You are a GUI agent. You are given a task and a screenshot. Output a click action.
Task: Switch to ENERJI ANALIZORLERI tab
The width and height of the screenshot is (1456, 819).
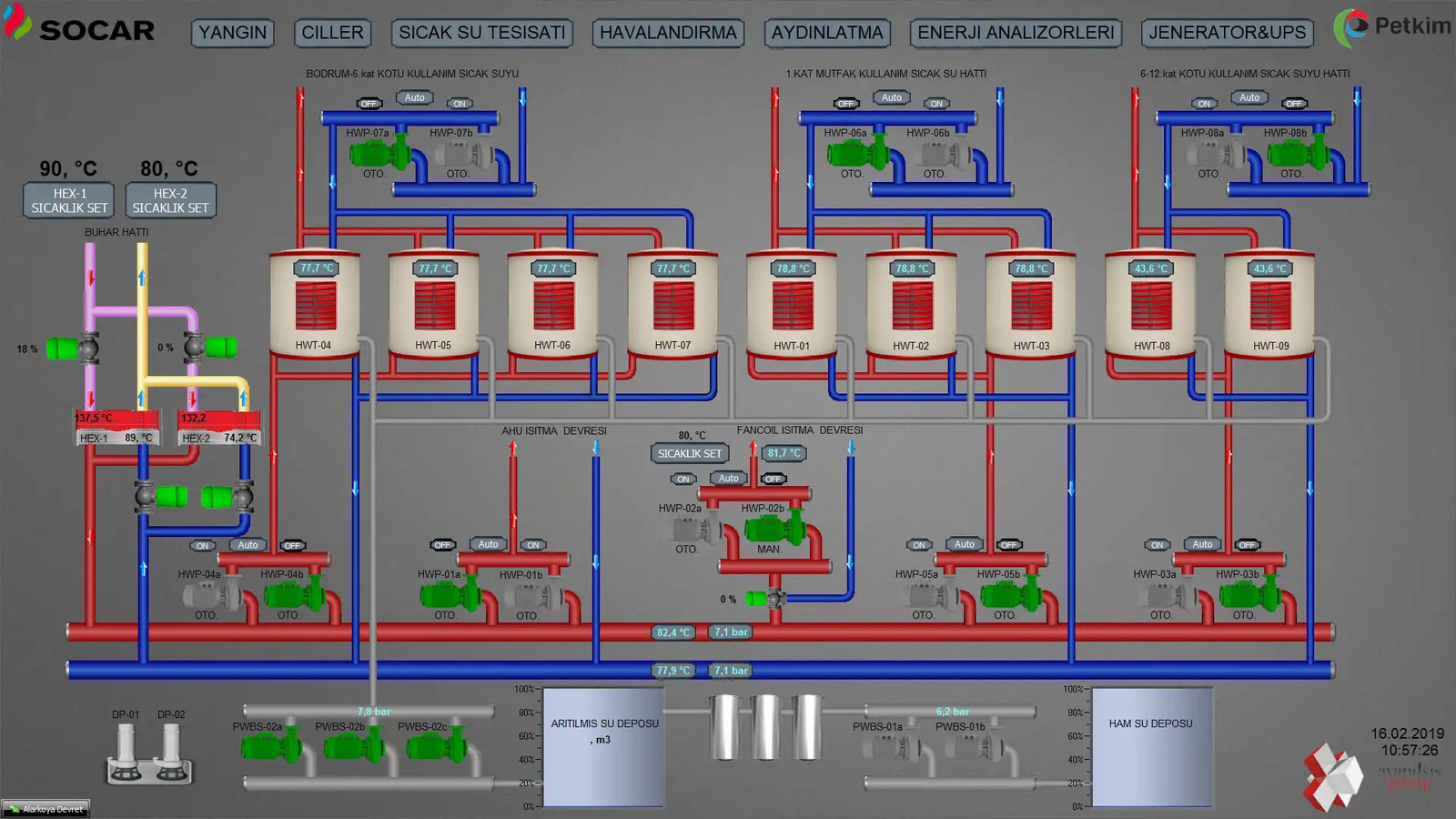coord(1016,33)
